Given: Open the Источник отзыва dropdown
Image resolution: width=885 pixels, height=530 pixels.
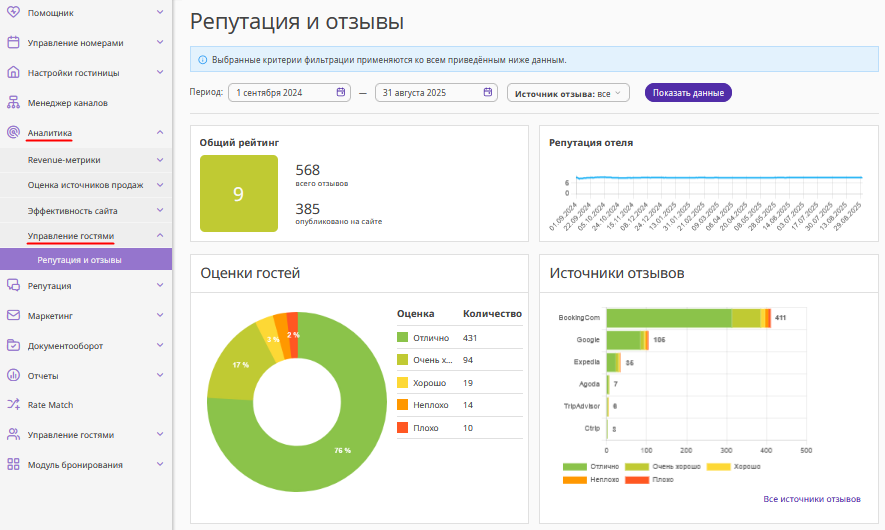Looking at the screenshot, I should [x=568, y=93].
